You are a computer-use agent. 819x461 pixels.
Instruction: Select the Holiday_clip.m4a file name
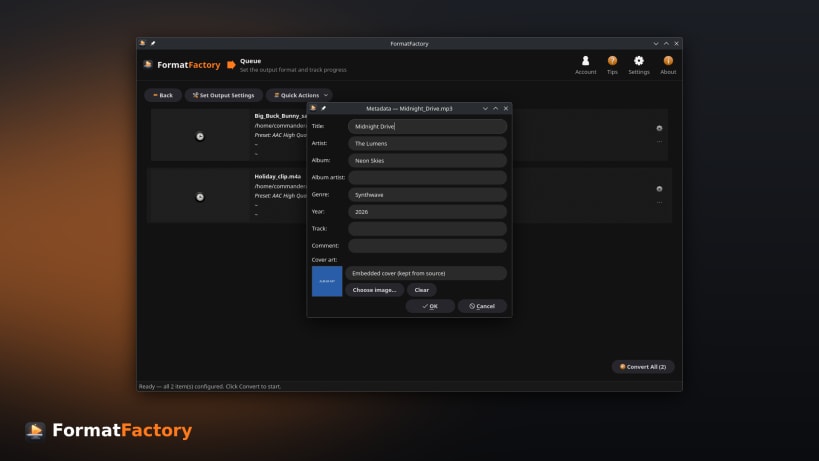coord(277,176)
